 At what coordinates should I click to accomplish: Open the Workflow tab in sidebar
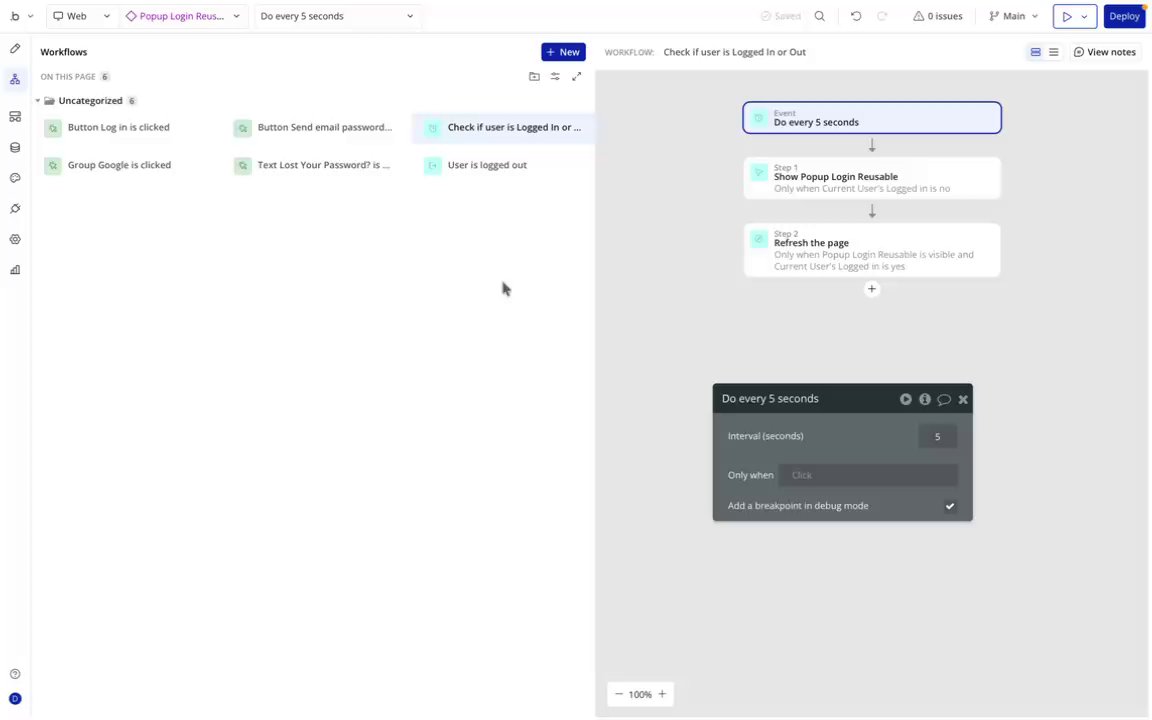[x=15, y=79]
